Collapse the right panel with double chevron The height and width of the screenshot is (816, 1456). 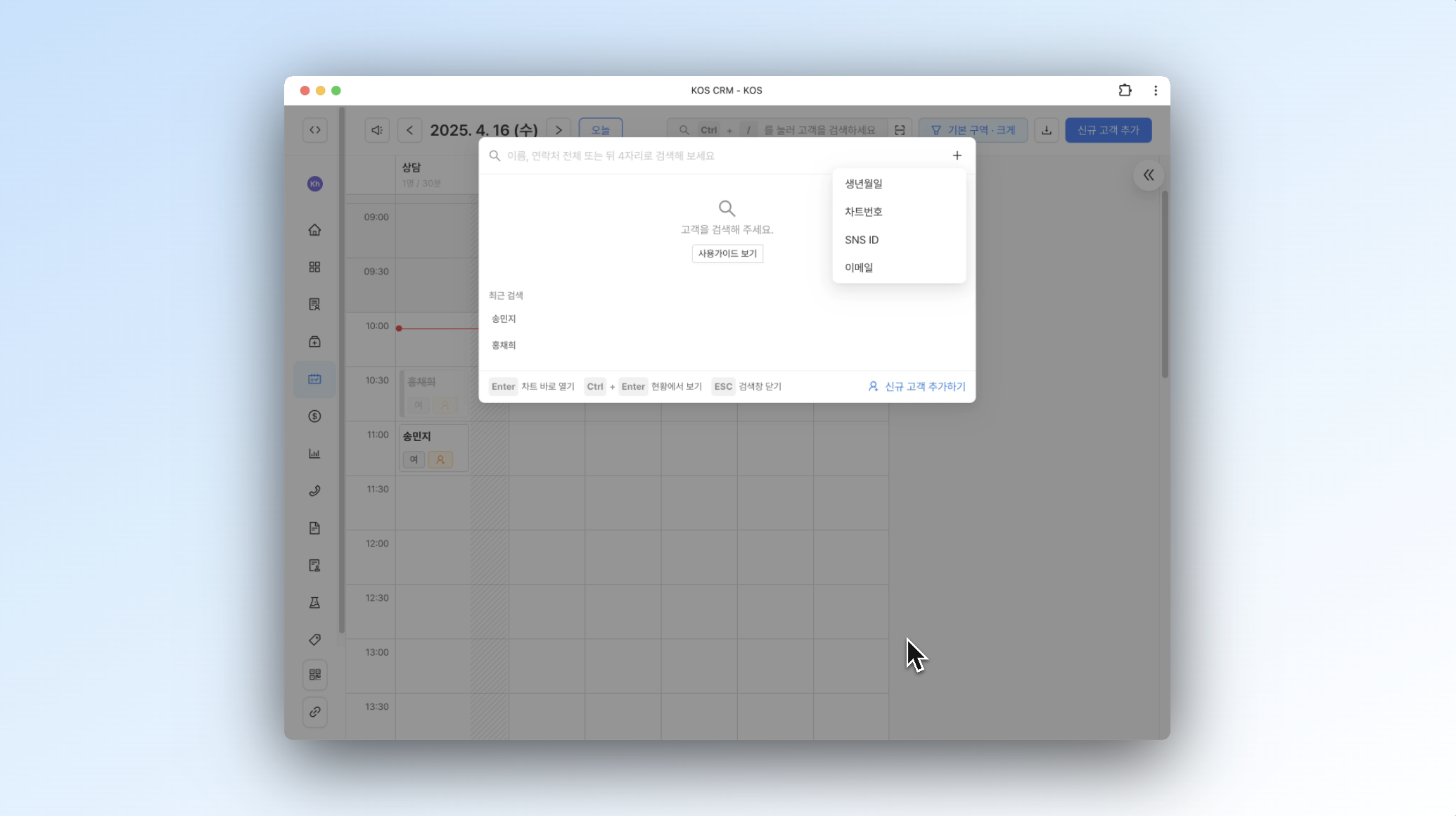coord(1148,175)
